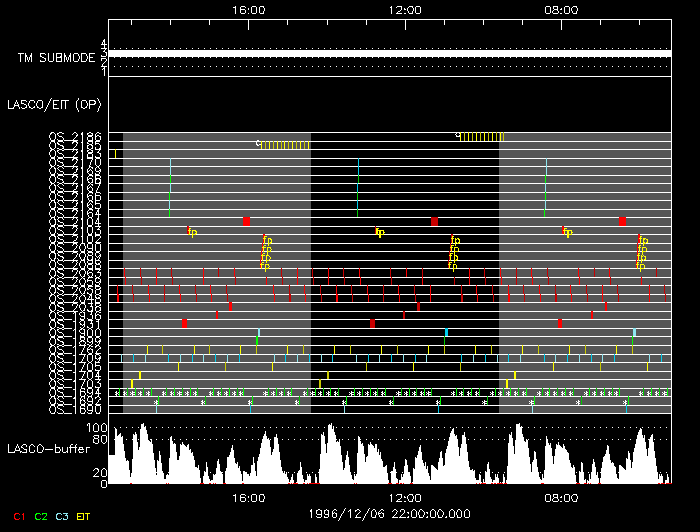Click the green C2 legend entry

41,516
